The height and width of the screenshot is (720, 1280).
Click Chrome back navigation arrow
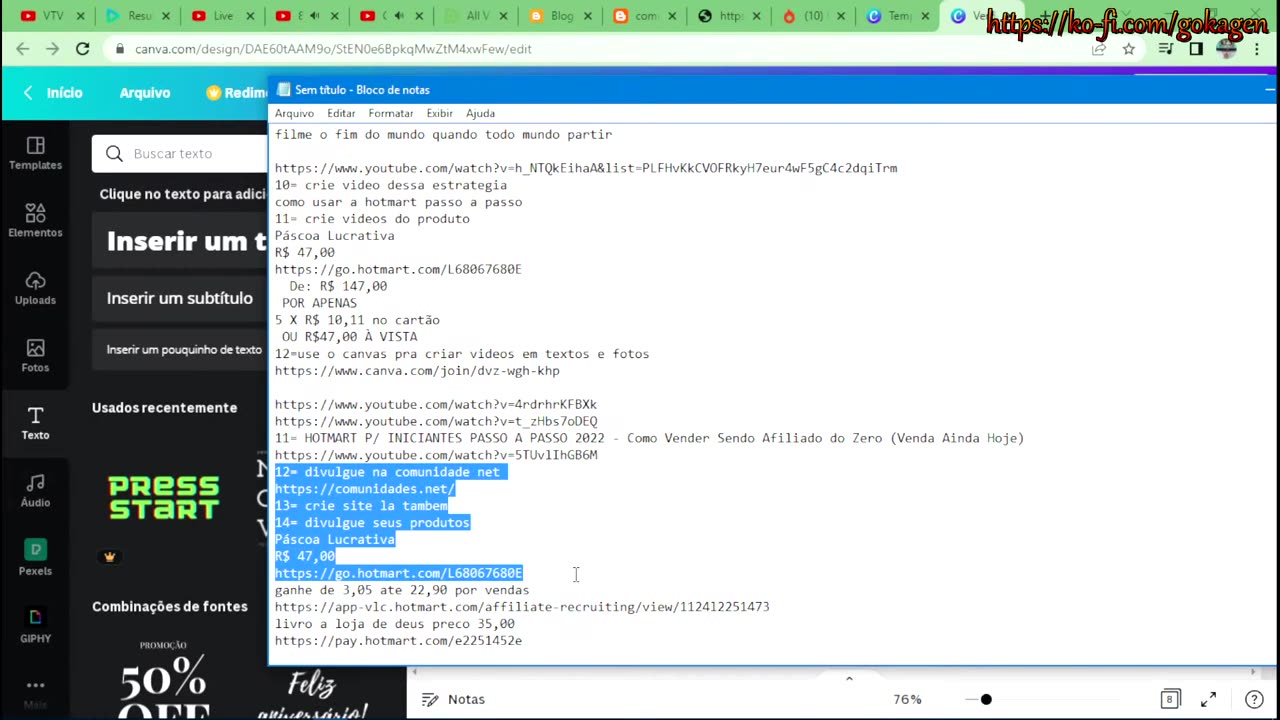click(22, 49)
